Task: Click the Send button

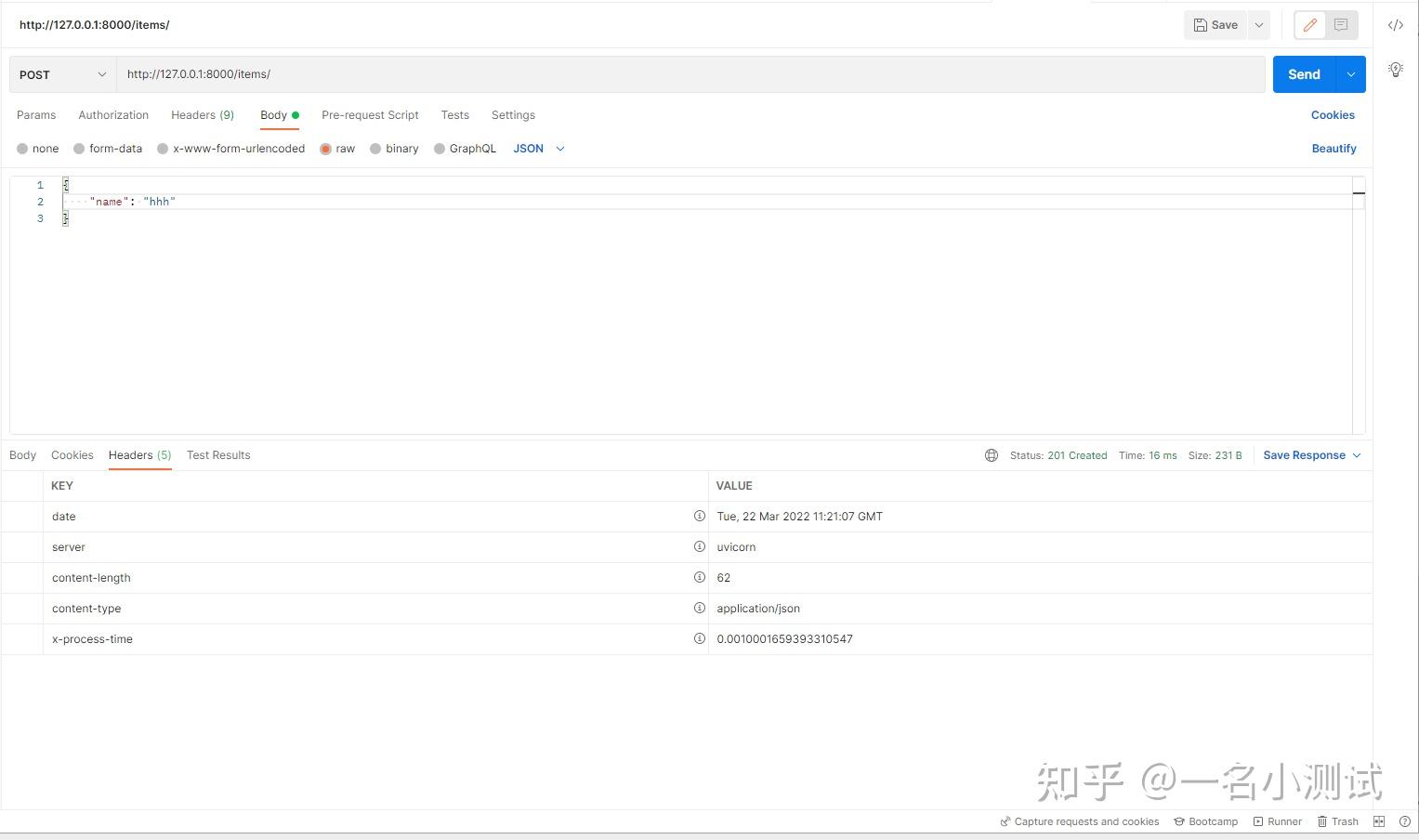Action: (x=1303, y=74)
